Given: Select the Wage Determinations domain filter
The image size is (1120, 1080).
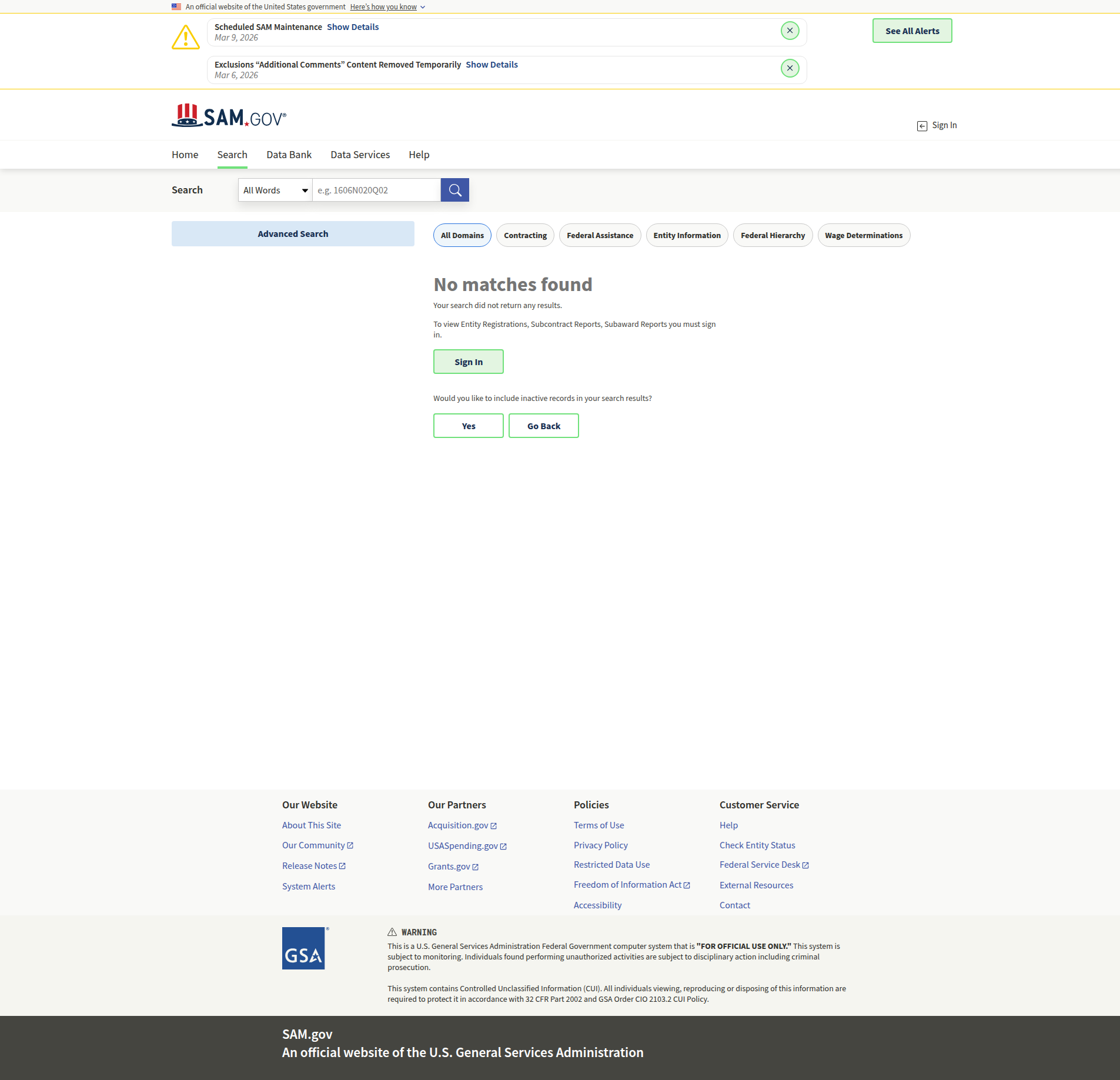Looking at the screenshot, I should (863, 235).
